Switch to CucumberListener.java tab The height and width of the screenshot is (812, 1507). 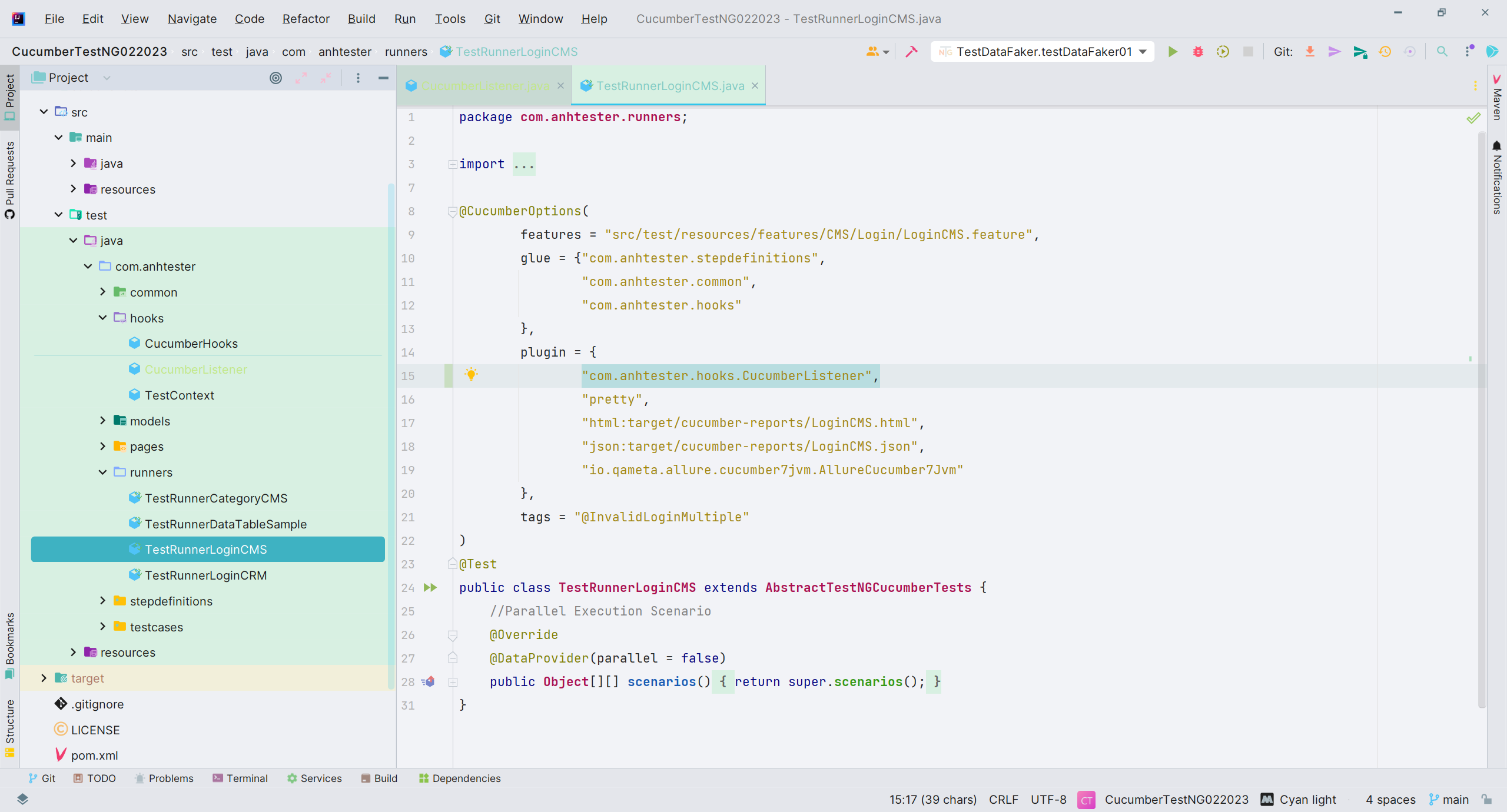(x=484, y=86)
